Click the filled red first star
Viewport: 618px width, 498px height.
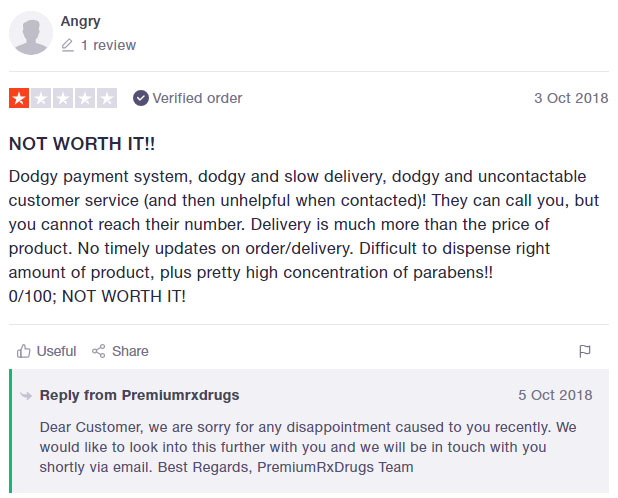(19, 98)
